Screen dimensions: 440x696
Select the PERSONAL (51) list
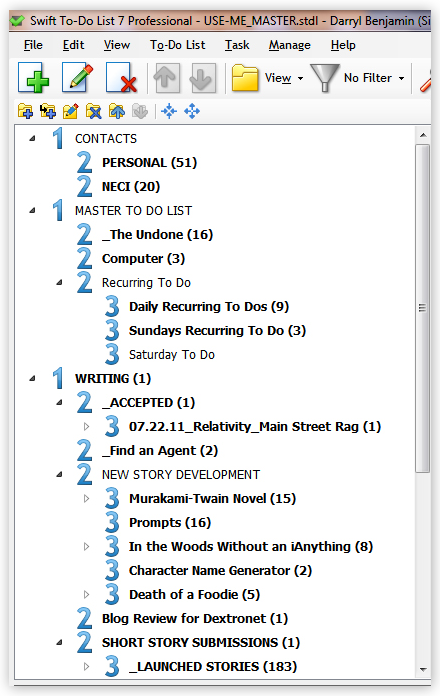pyautogui.click(x=149, y=162)
